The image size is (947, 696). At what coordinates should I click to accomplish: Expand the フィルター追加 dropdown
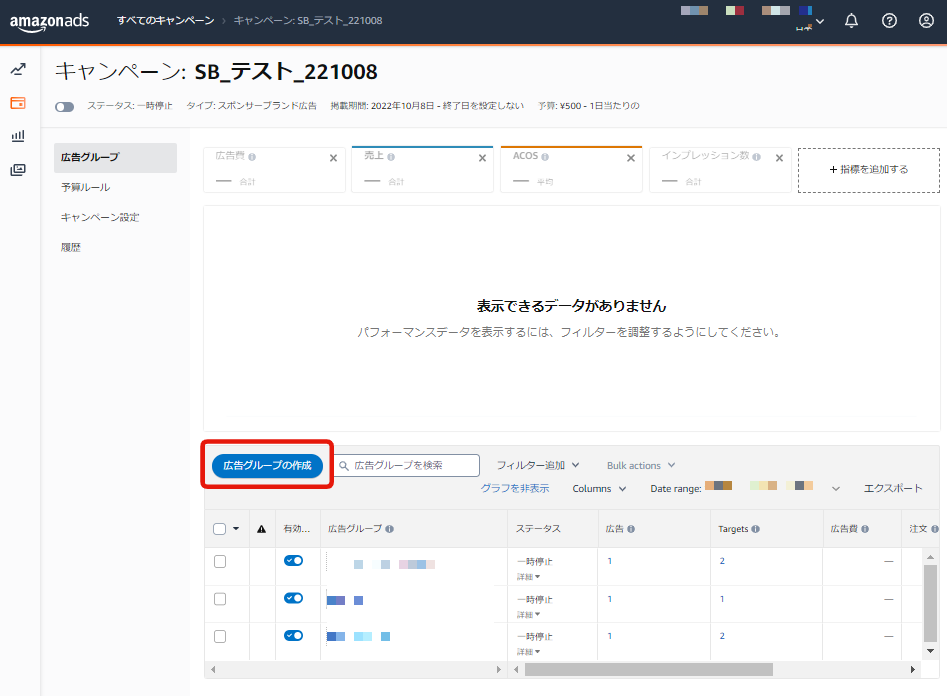click(538, 465)
